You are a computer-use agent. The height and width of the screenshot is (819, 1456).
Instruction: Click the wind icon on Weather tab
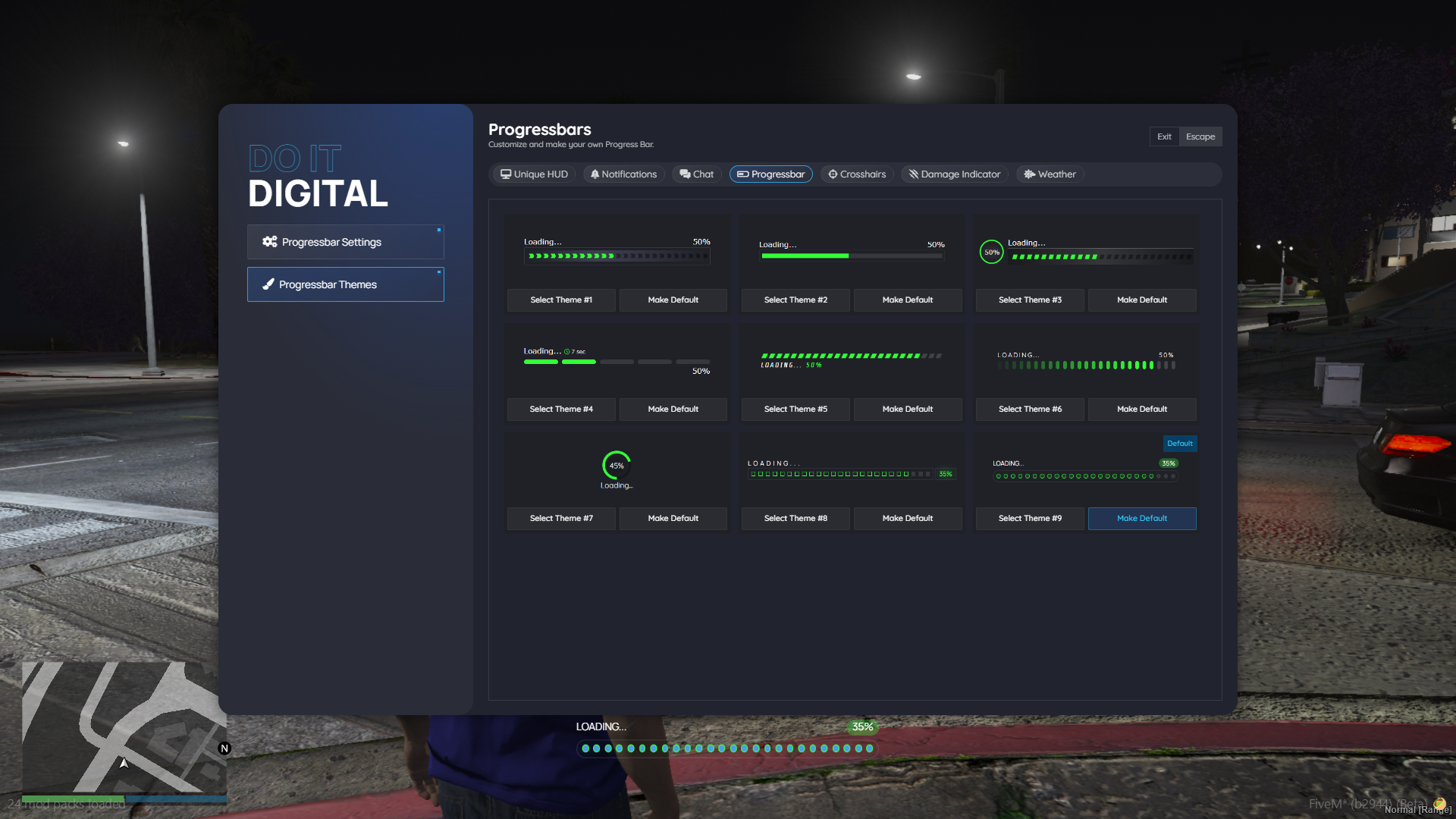pos(1029,174)
